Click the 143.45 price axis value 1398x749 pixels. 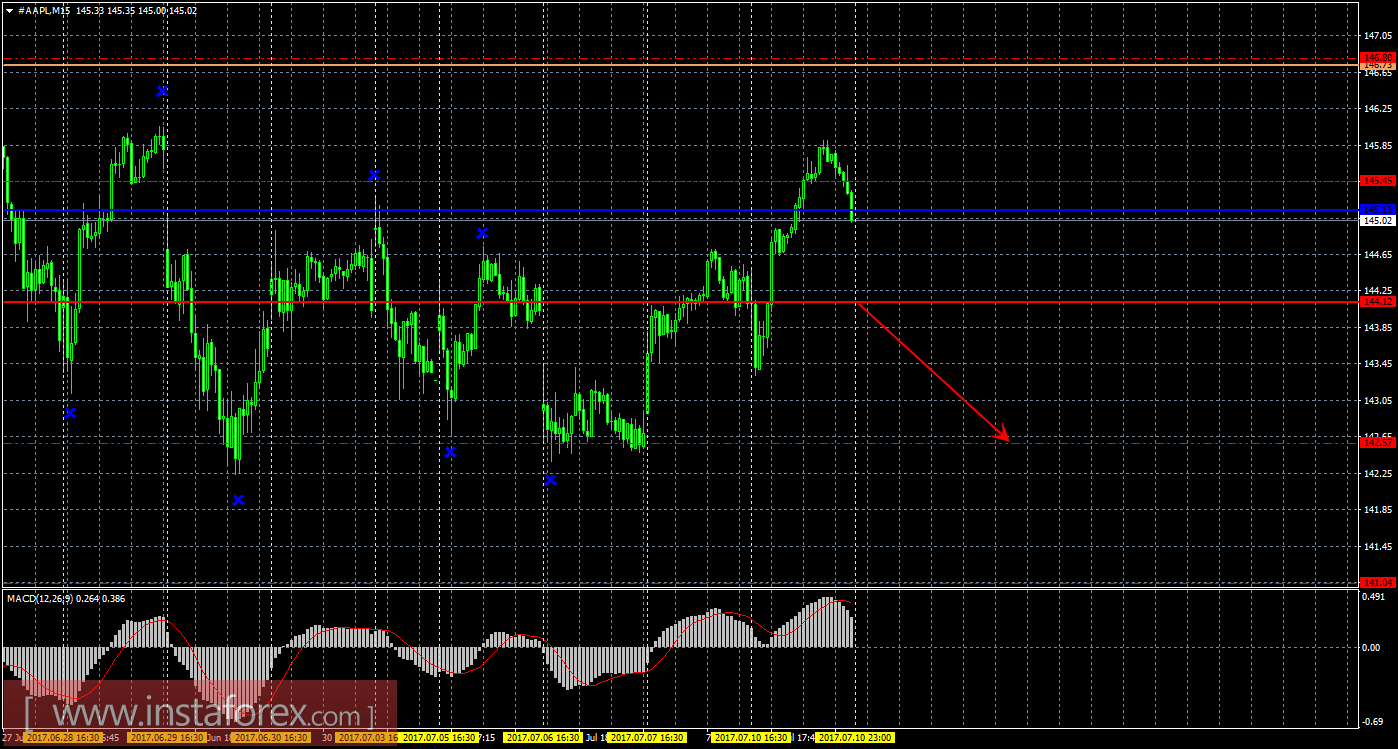[x=1377, y=364]
